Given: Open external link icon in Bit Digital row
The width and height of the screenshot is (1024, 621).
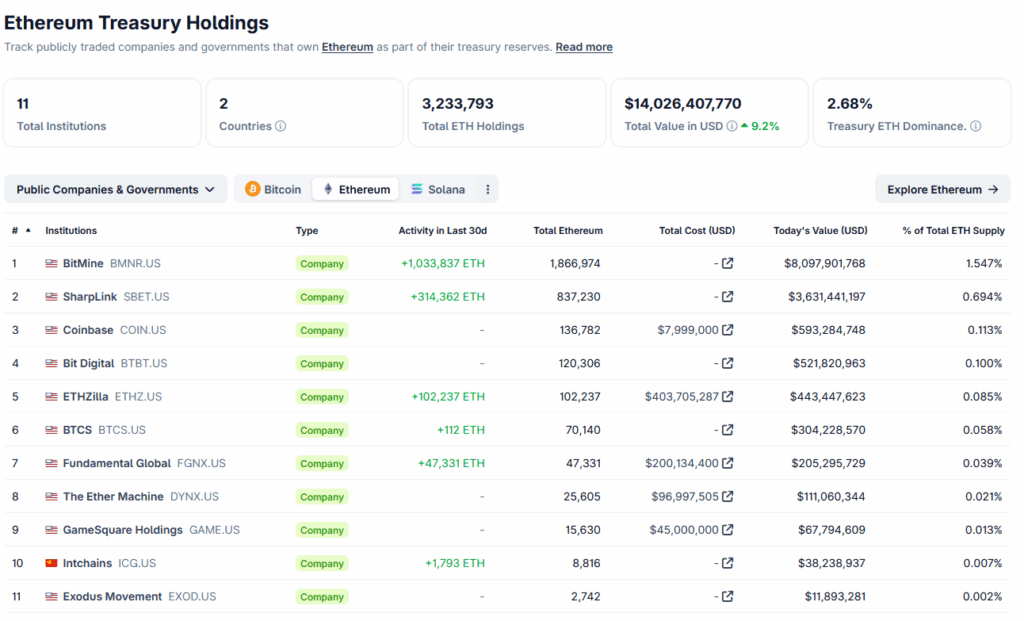Looking at the screenshot, I should coord(728,363).
